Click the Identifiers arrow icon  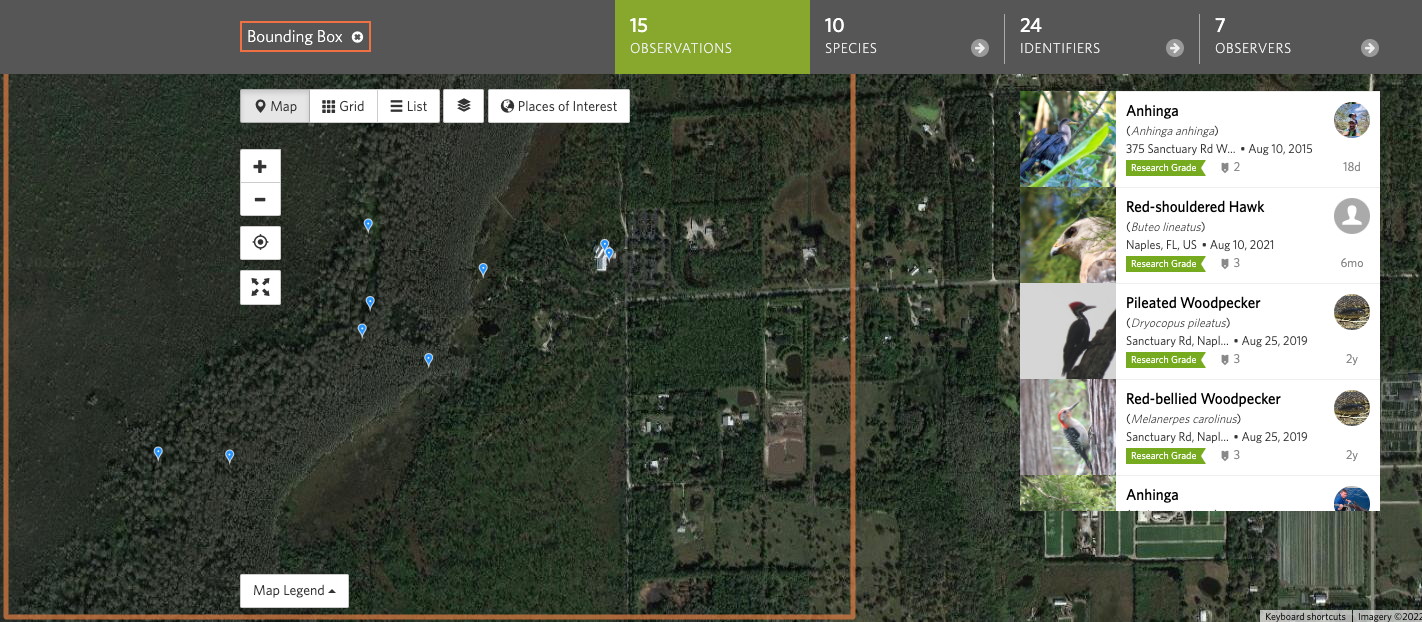coord(1174,48)
